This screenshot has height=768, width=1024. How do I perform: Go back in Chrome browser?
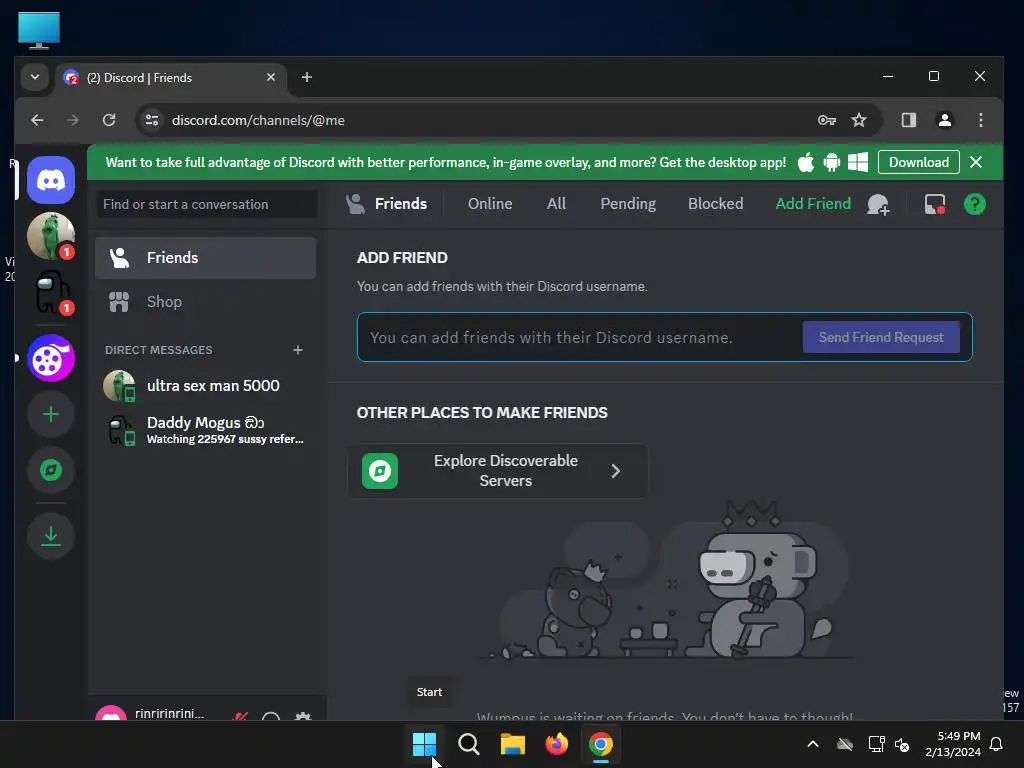pos(37,120)
